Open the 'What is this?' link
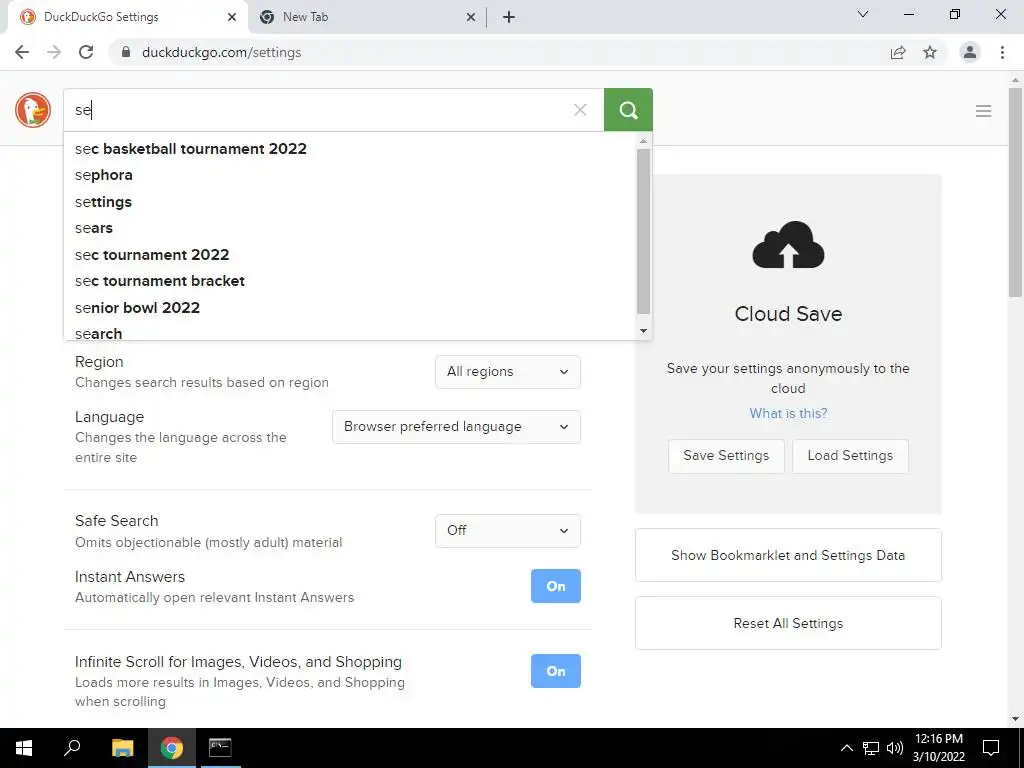 788,413
